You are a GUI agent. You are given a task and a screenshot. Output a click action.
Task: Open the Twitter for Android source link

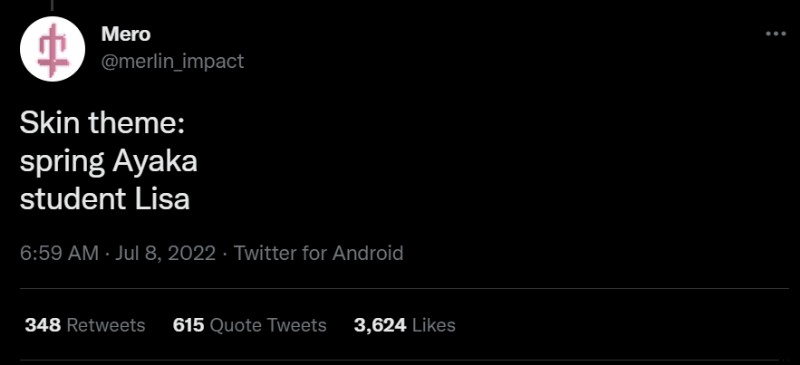pos(318,253)
